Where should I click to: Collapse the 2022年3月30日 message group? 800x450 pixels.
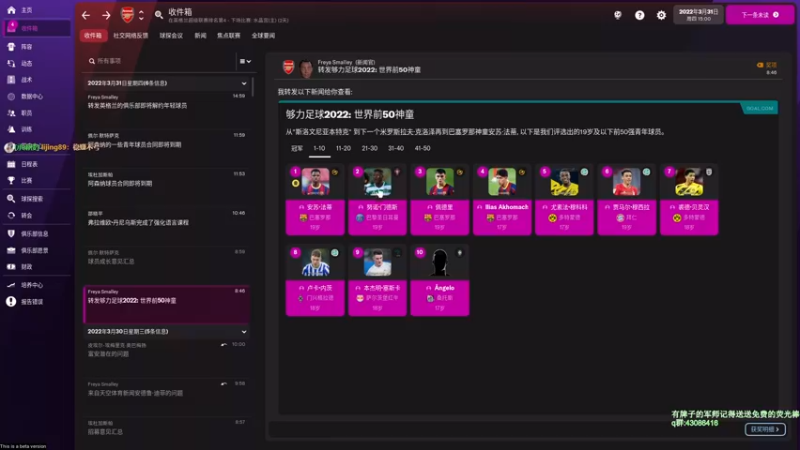click(244, 332)
